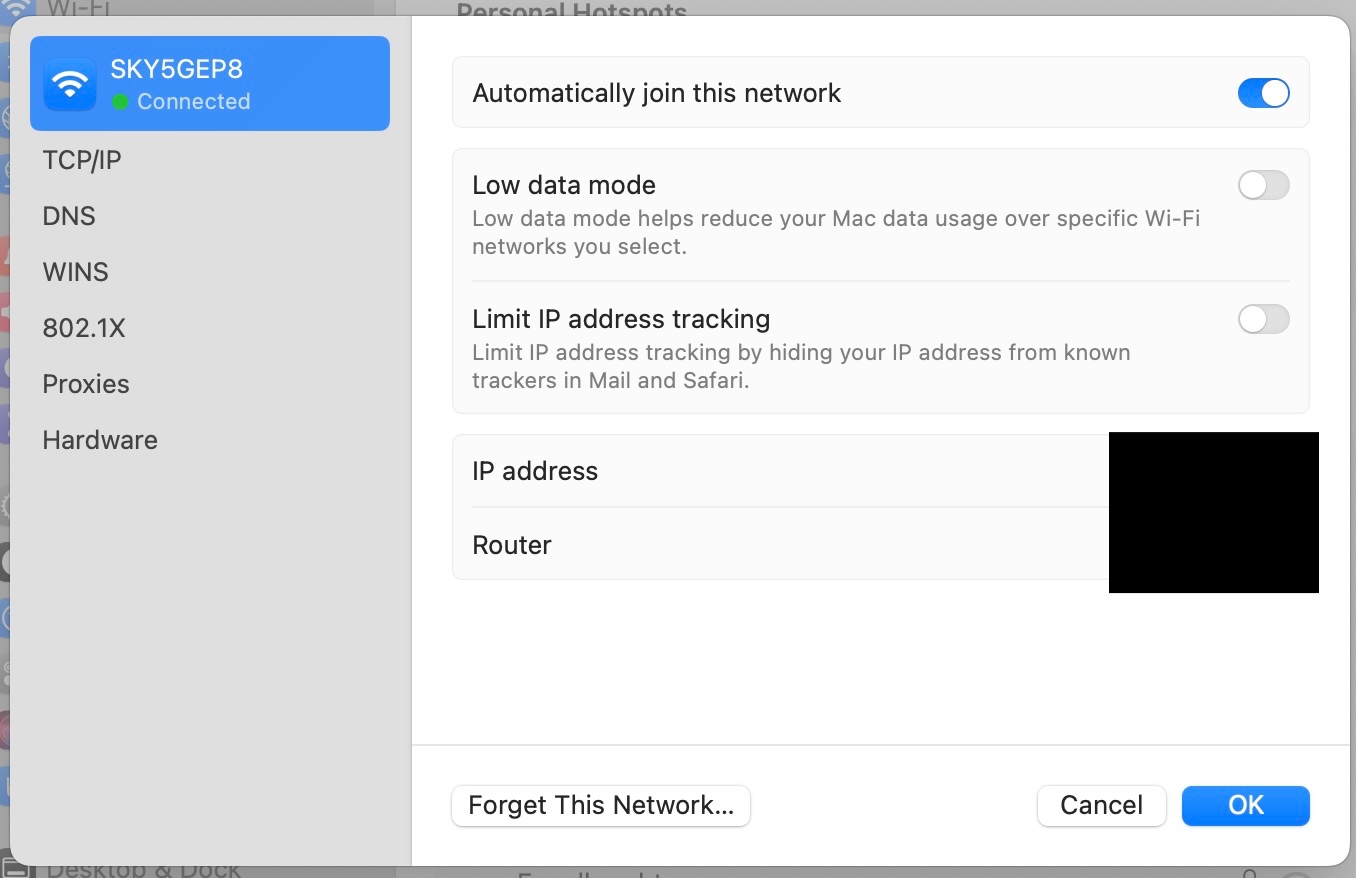Open the TCP/IP section
Viewport: 1356px width, 878px height.
[x=82, y=160]
